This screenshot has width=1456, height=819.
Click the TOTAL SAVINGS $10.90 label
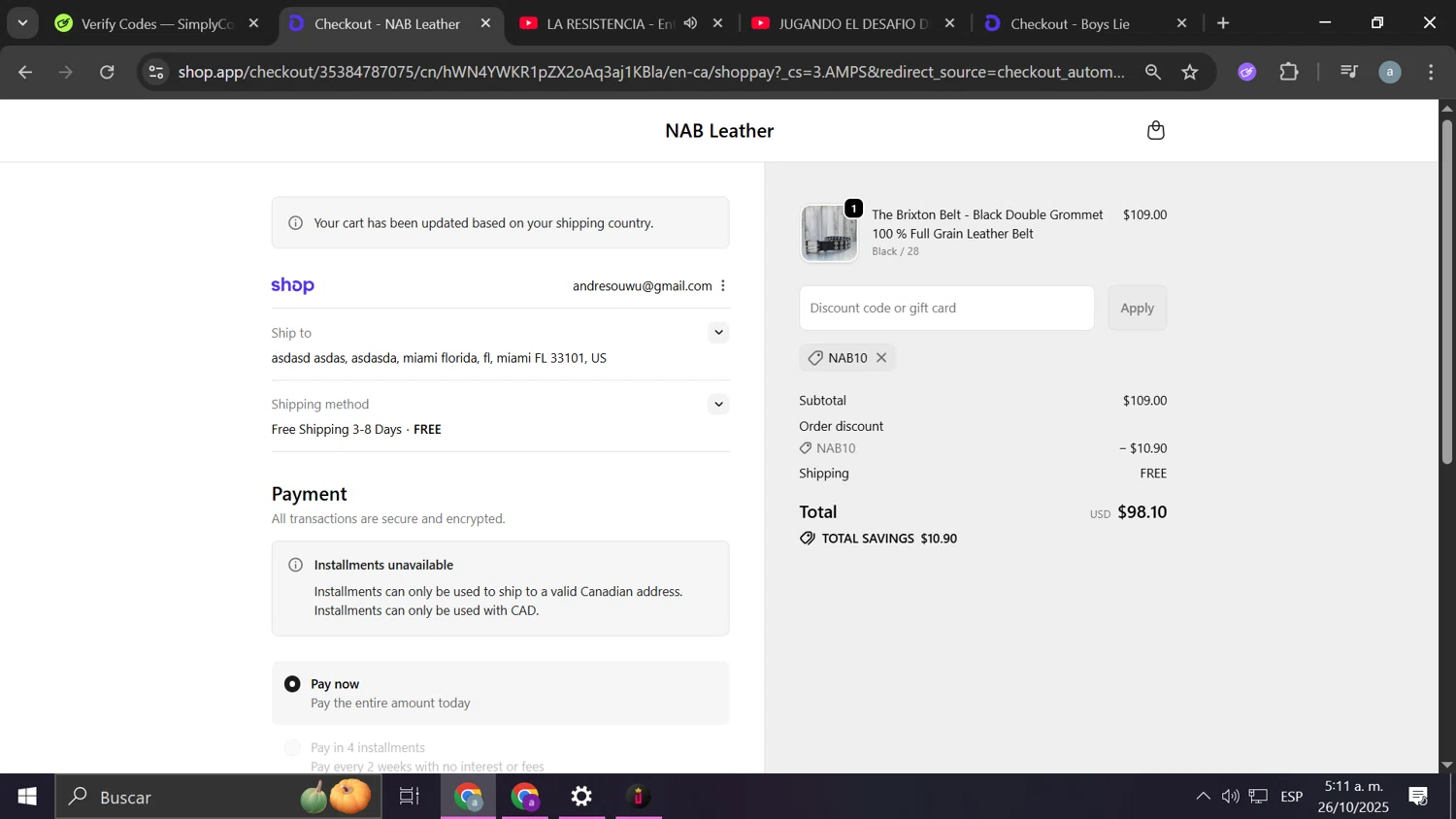(x=889, y=539)
